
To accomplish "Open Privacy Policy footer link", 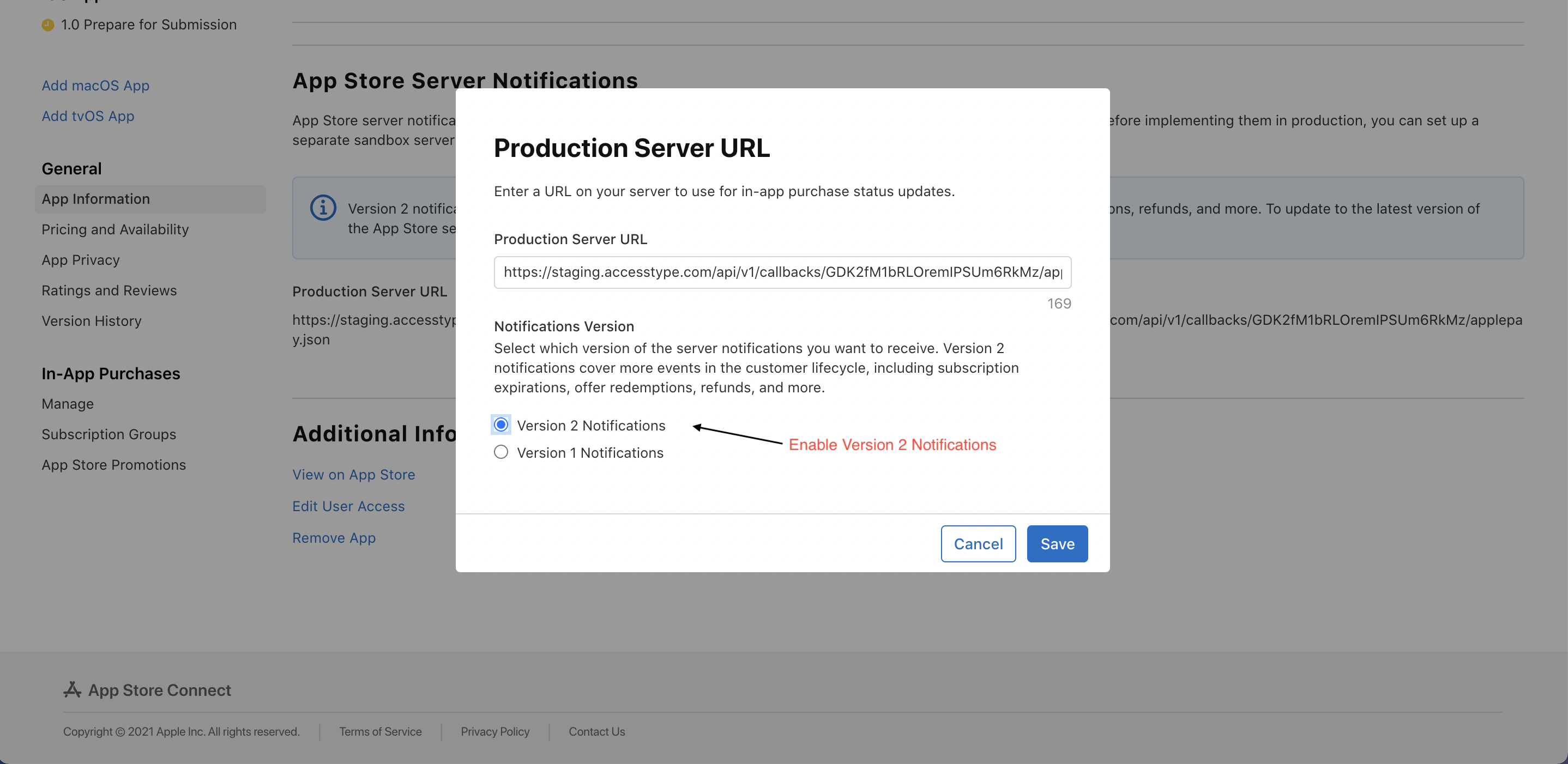I will 495,731.
